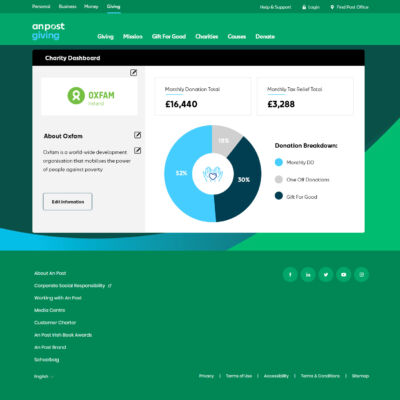Click the About An Post footer link
Image resolution: width=400 pixels, height=400 pixels.
(50, 273)
